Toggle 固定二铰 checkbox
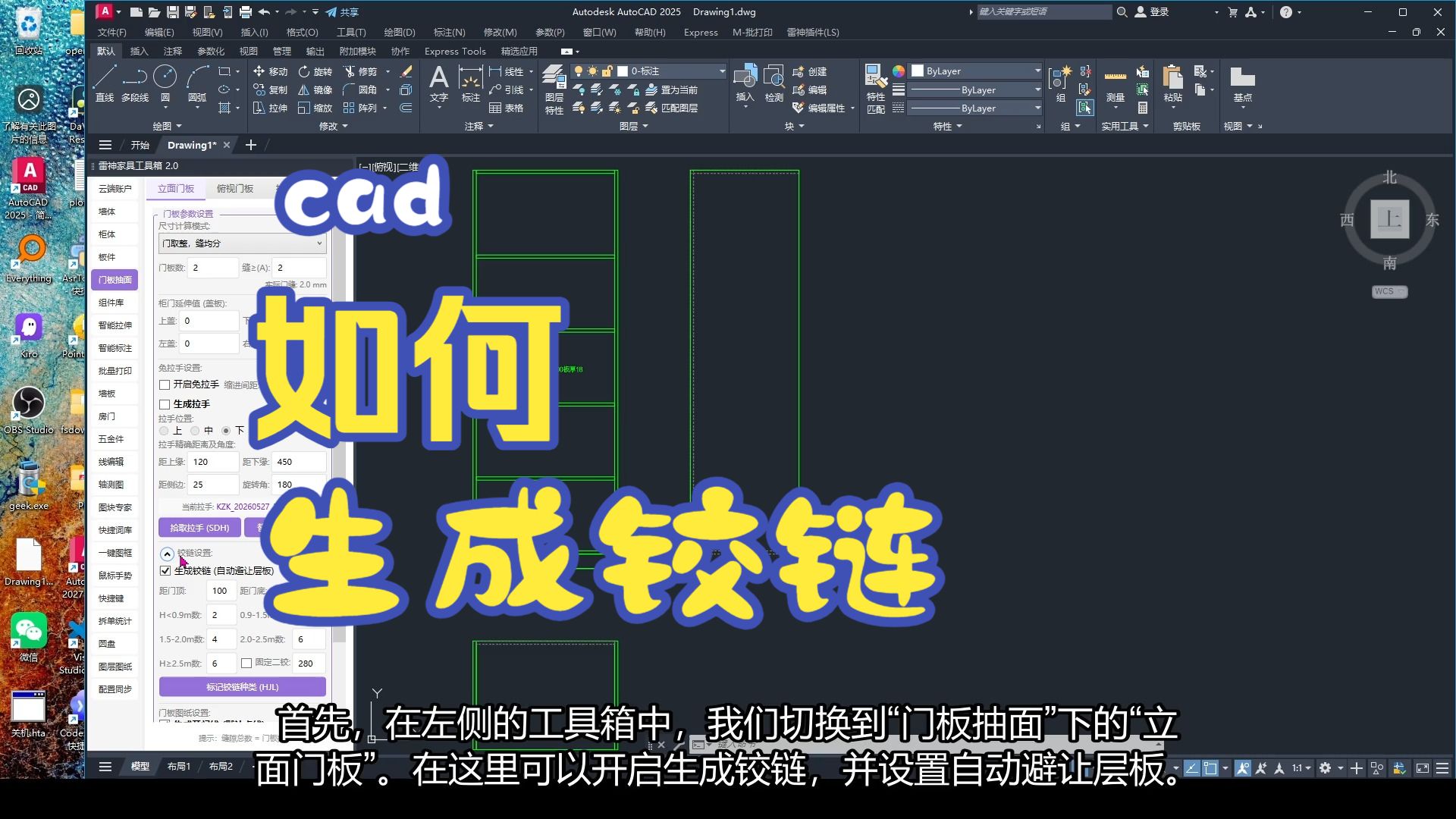This screenshot has width=1456, height=819. [x=246, y=663]
